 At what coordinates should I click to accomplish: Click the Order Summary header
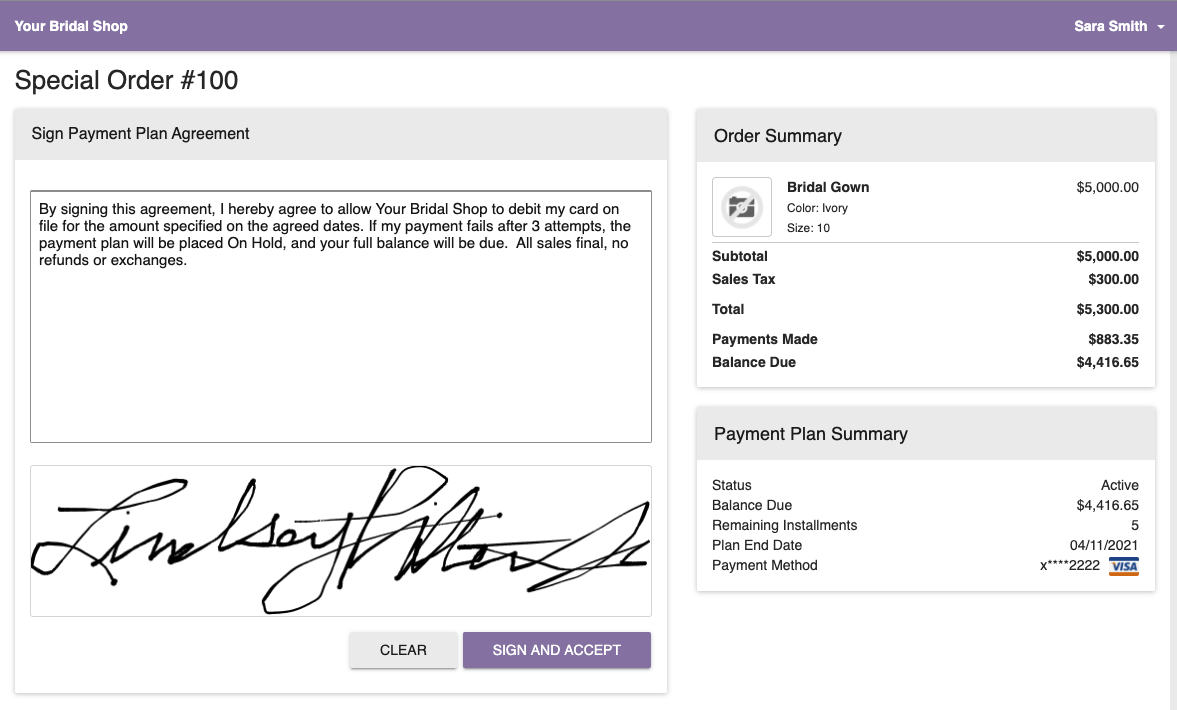[778, 136]
